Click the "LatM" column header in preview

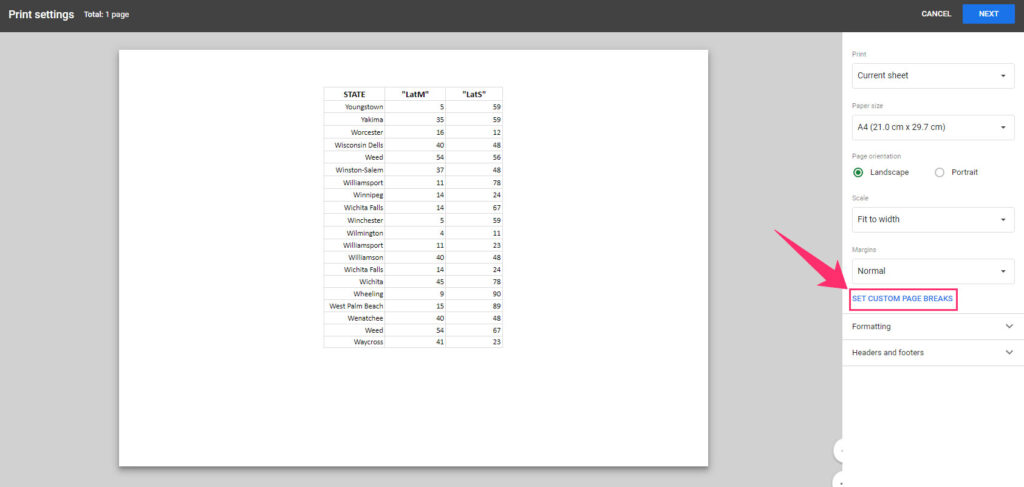tap(415, 94)
